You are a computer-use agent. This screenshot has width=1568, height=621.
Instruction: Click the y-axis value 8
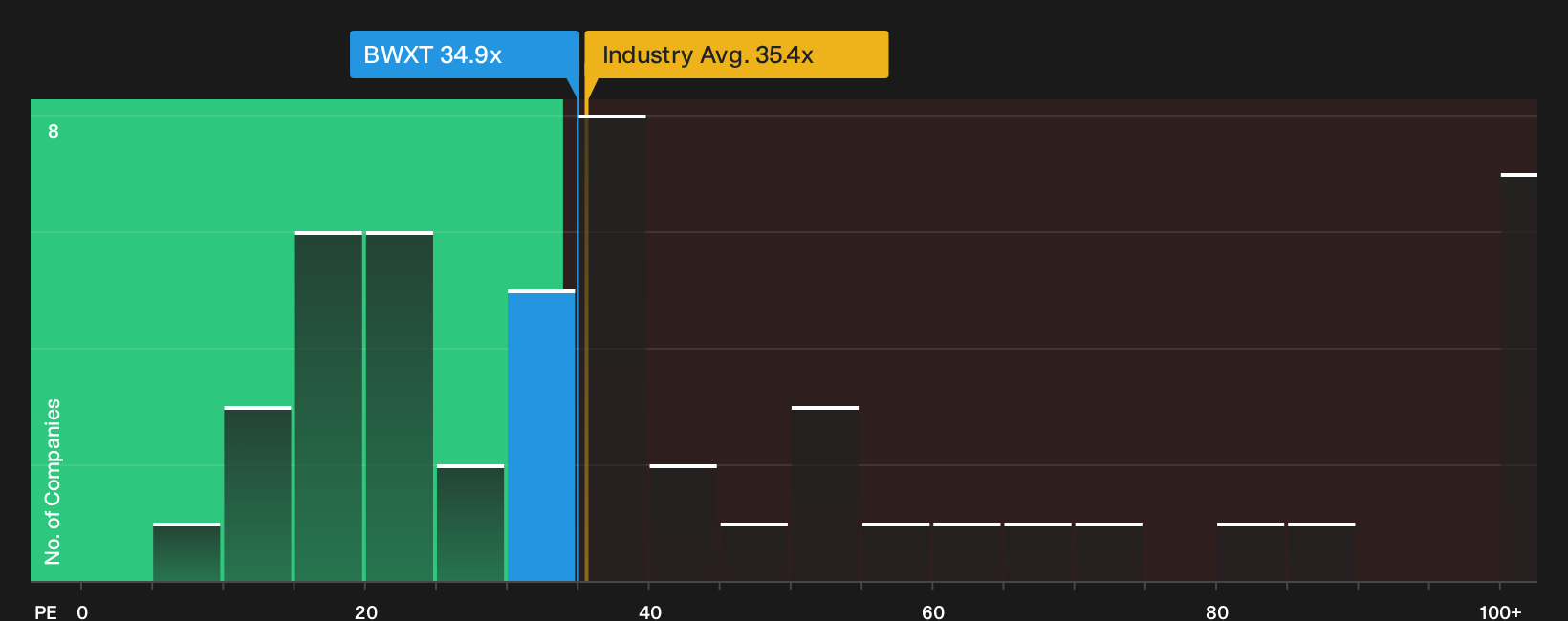(54, 131)
